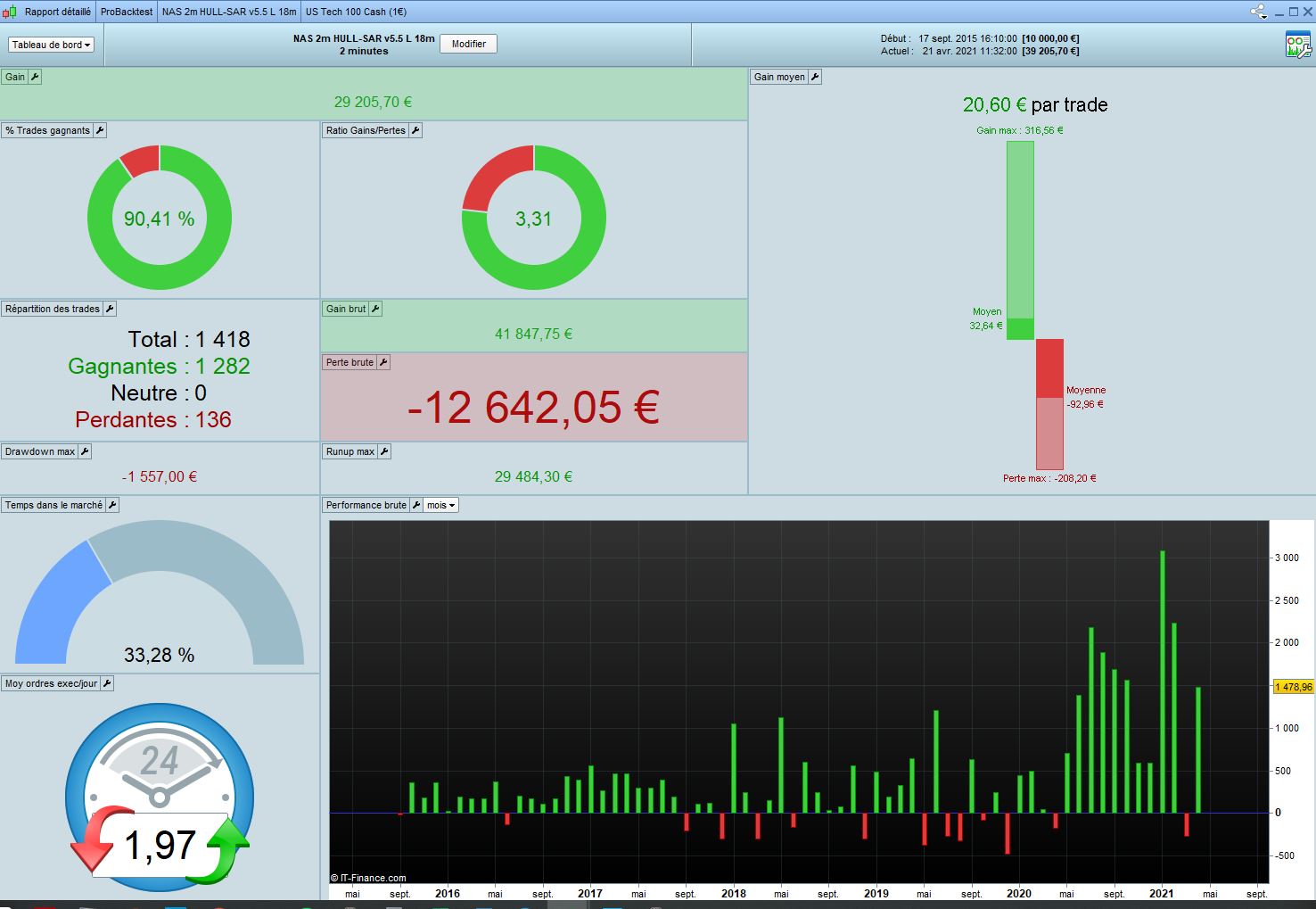Open wrench for Répartition des trades
The image size is (1316, 909).
pos(110,309)
